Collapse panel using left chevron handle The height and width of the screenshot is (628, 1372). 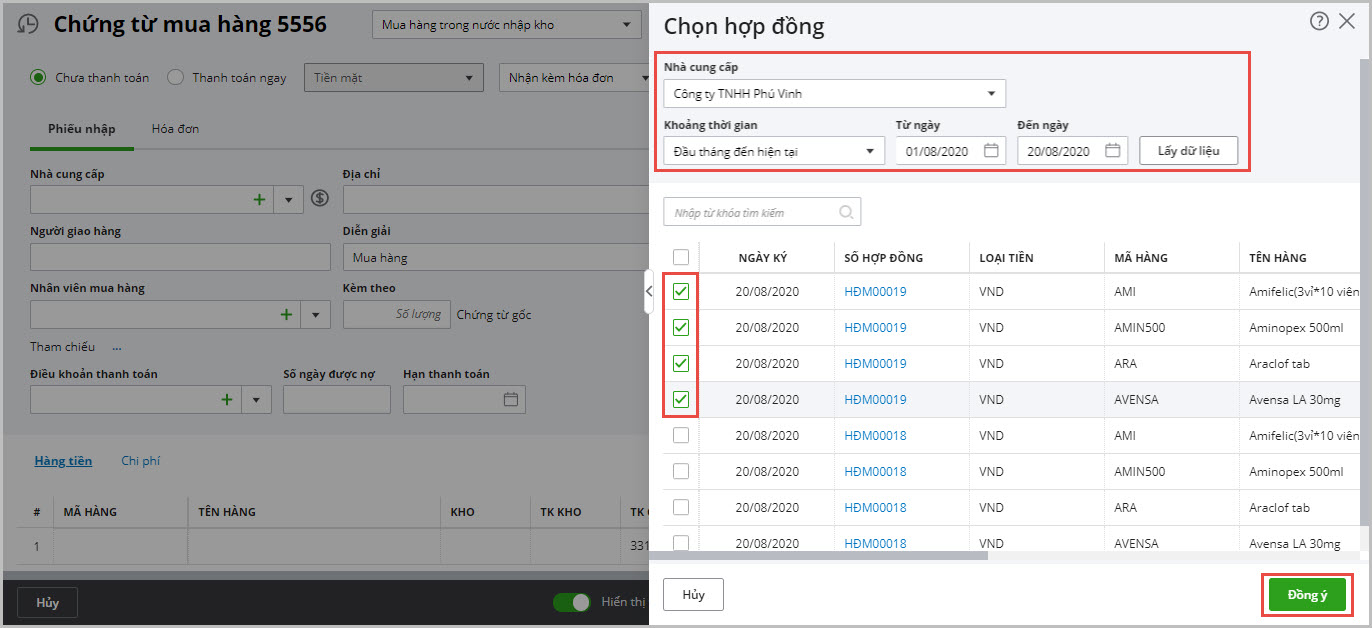pyautogui.click(x=648, y=291)
